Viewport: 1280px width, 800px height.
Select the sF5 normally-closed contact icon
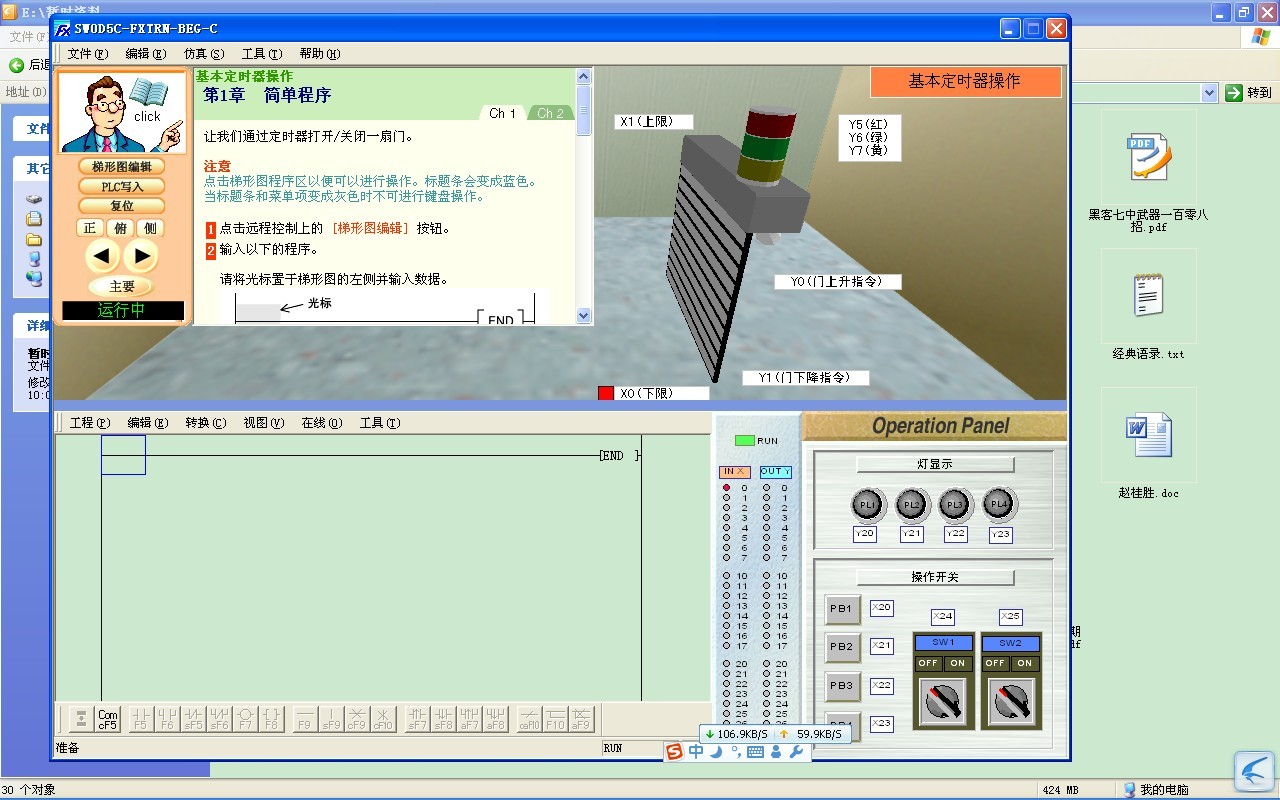click(193, 719)
